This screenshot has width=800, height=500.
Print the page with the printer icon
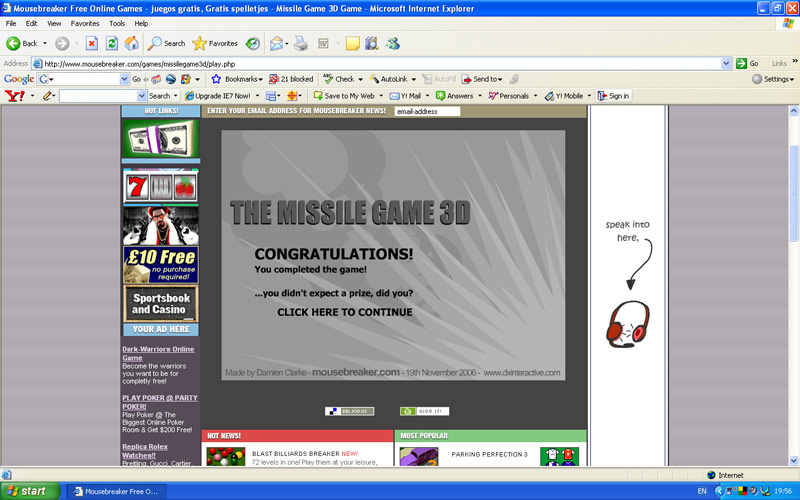(301, 43)
